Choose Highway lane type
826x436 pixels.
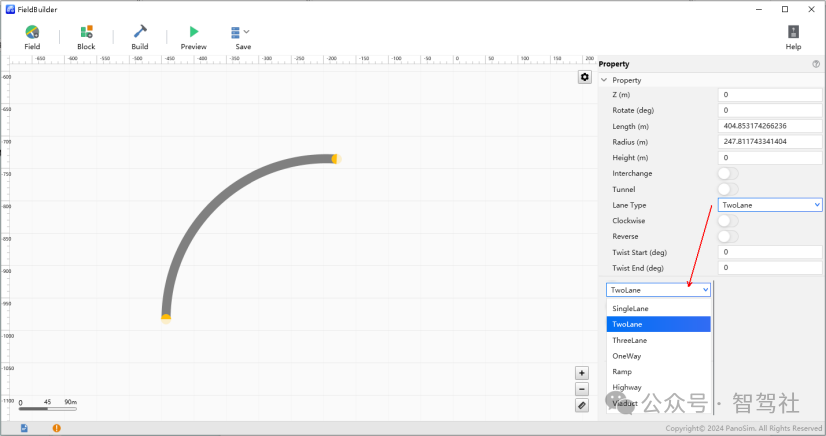click(x=658, y=387)
